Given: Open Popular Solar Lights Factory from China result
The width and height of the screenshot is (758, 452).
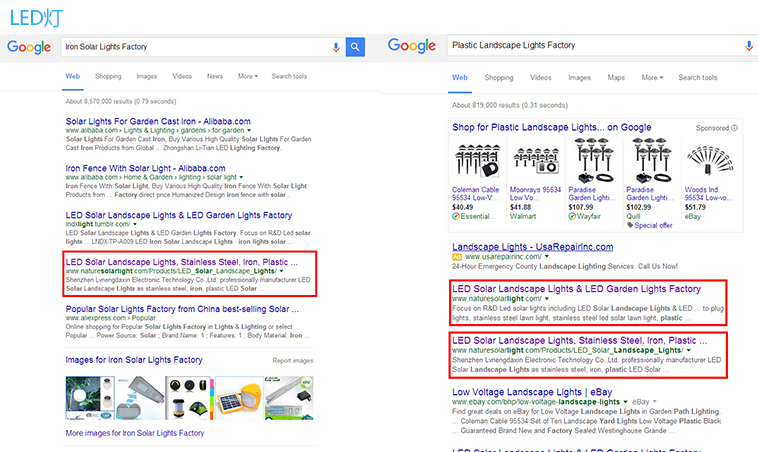Looking at the screenshot, I should (182, 309).
